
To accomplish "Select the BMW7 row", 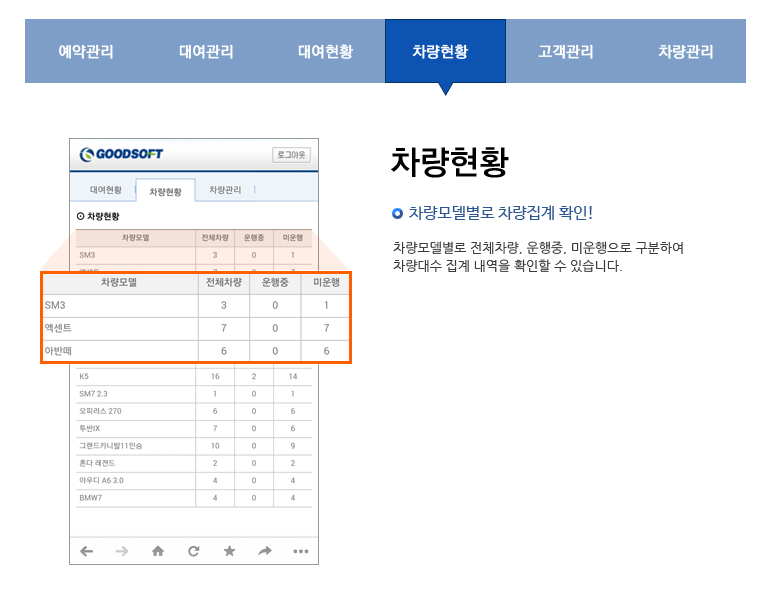I will pyautogui.click(x=194, y=498).
